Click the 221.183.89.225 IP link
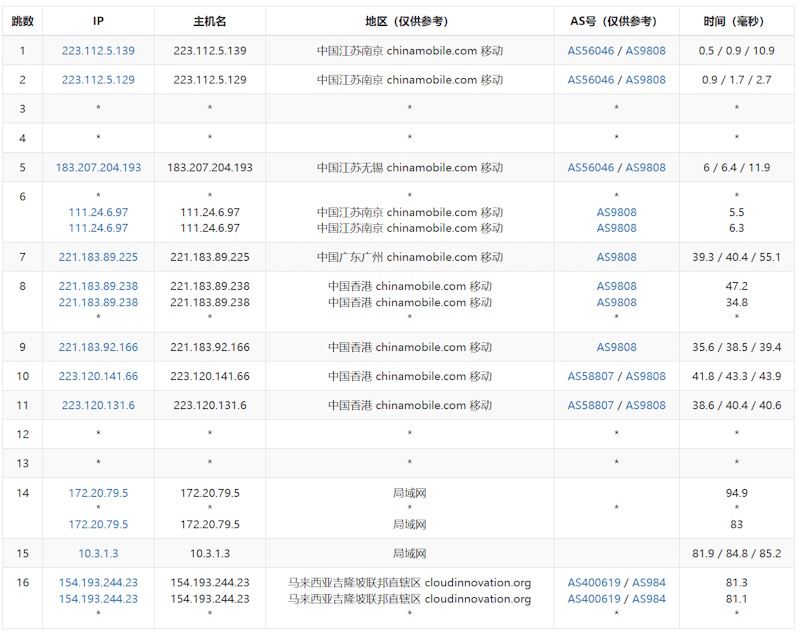The image size is (800, 633). (x=98, y=257)
